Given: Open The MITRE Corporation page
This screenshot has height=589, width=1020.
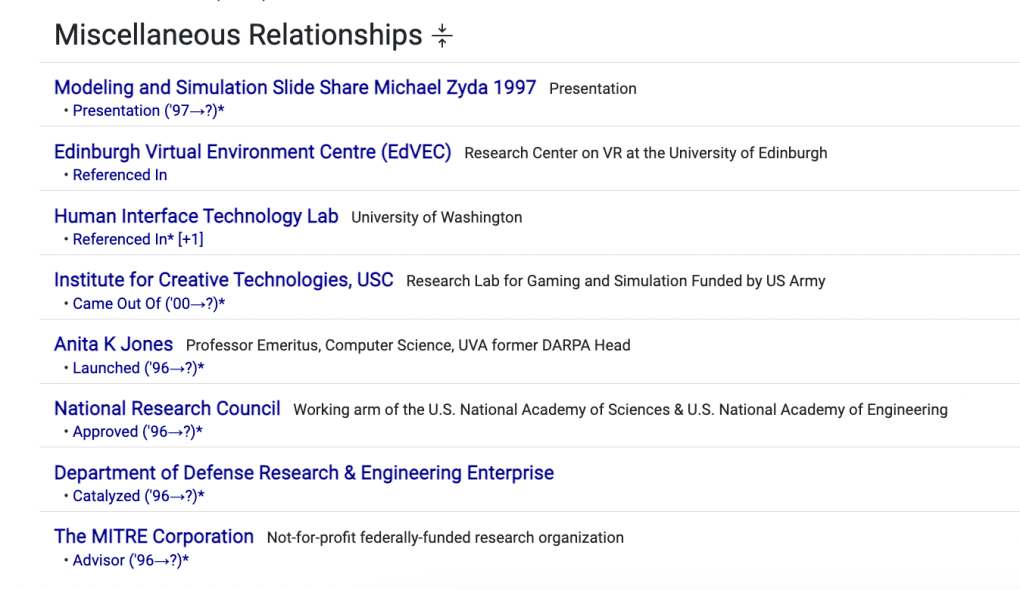Looking at the screenshot, I should tap(154, 536).
